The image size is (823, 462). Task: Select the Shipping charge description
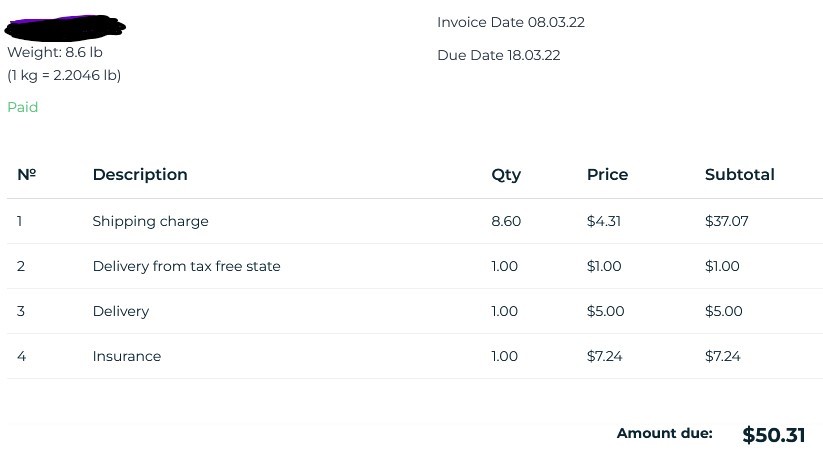[x=150, y=221]
